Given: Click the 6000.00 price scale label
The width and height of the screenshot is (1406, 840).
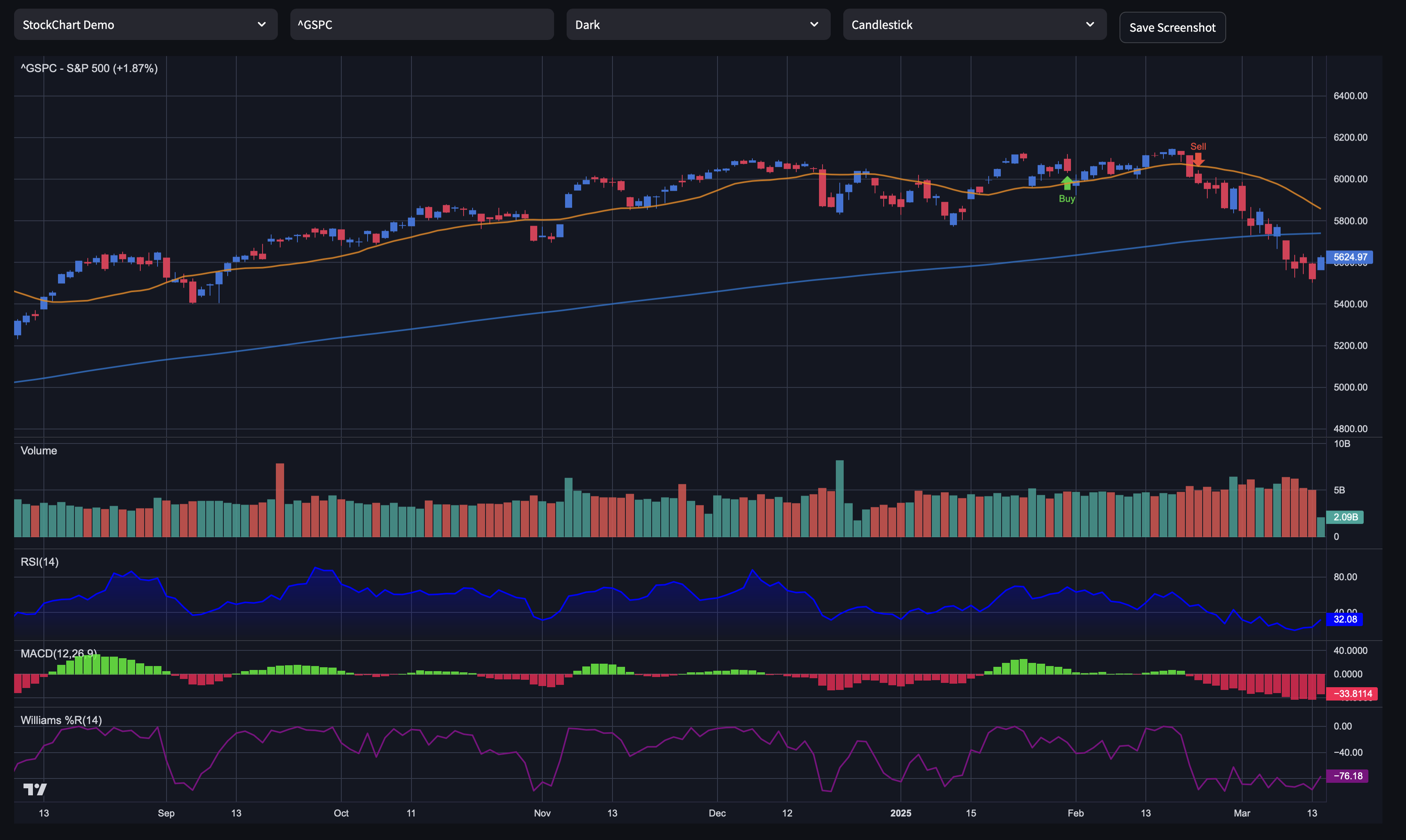Looking at the screenshot, I should [1350, 179].
